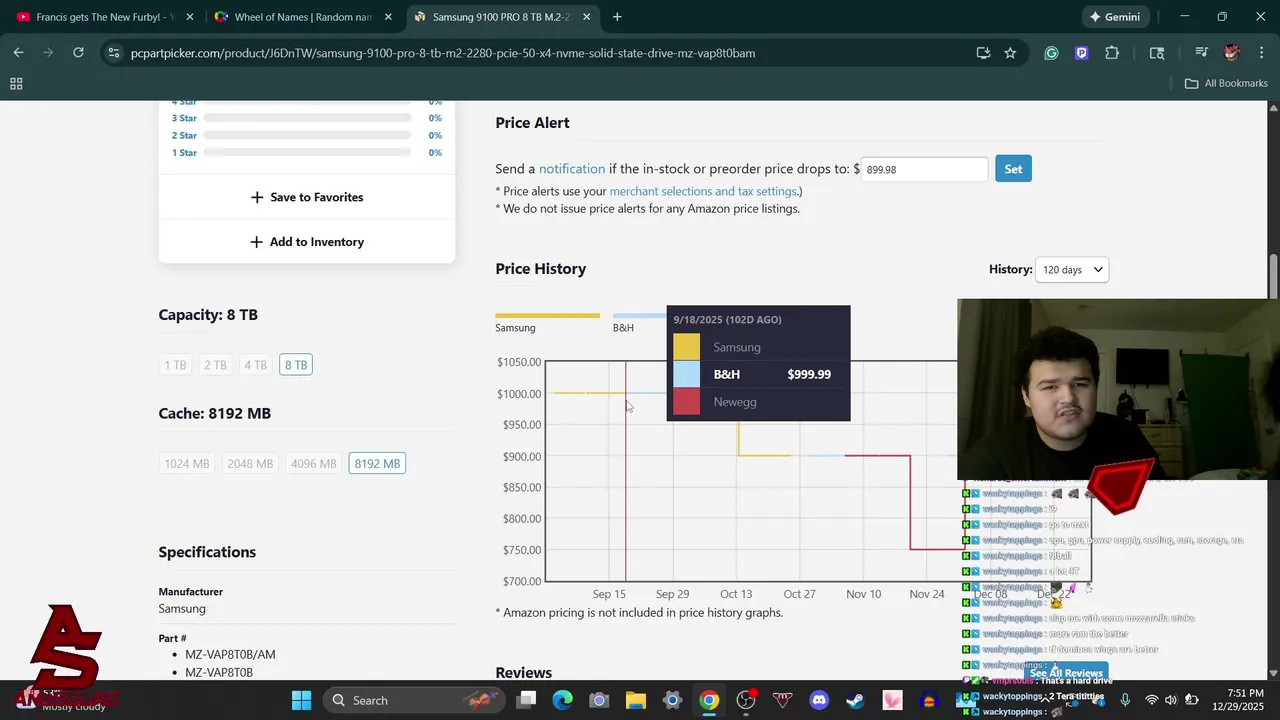The image size is (1280, 720).
Task: Click the taskbar Search box
Action: pos(414,700)
